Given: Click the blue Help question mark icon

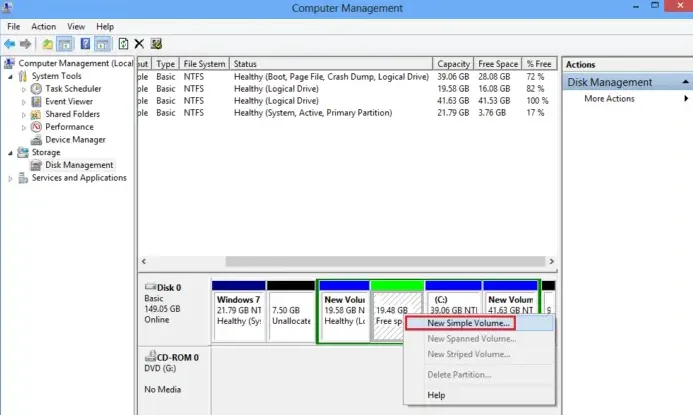Looking at the screenshot, I should pyautogui.click(x=86, y=44).
